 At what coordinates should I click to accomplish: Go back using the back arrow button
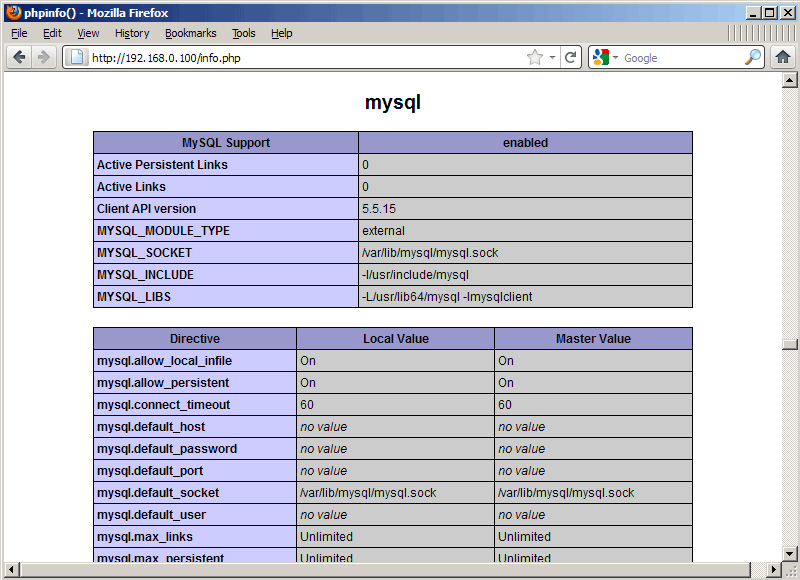point(19,57)
